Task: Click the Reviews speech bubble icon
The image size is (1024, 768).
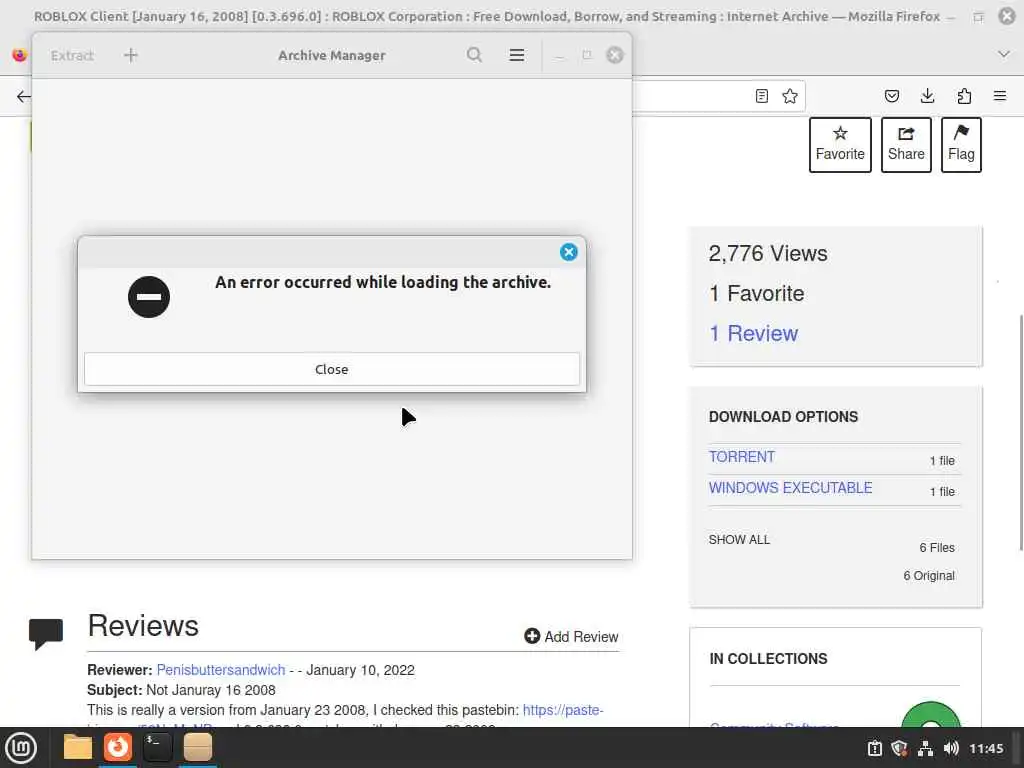Action: tap(46, 633)
